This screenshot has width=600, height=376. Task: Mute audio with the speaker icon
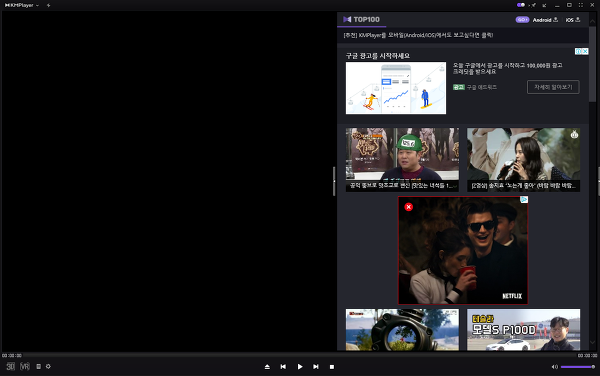point(554,367)
